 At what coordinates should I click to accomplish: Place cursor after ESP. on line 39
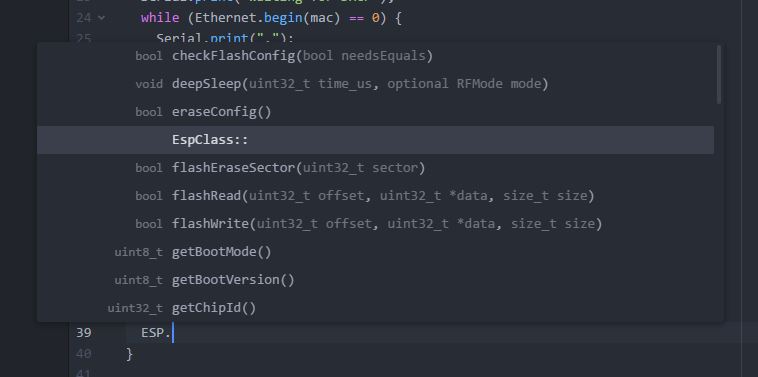pyautogui.click(x=173, y=333)
